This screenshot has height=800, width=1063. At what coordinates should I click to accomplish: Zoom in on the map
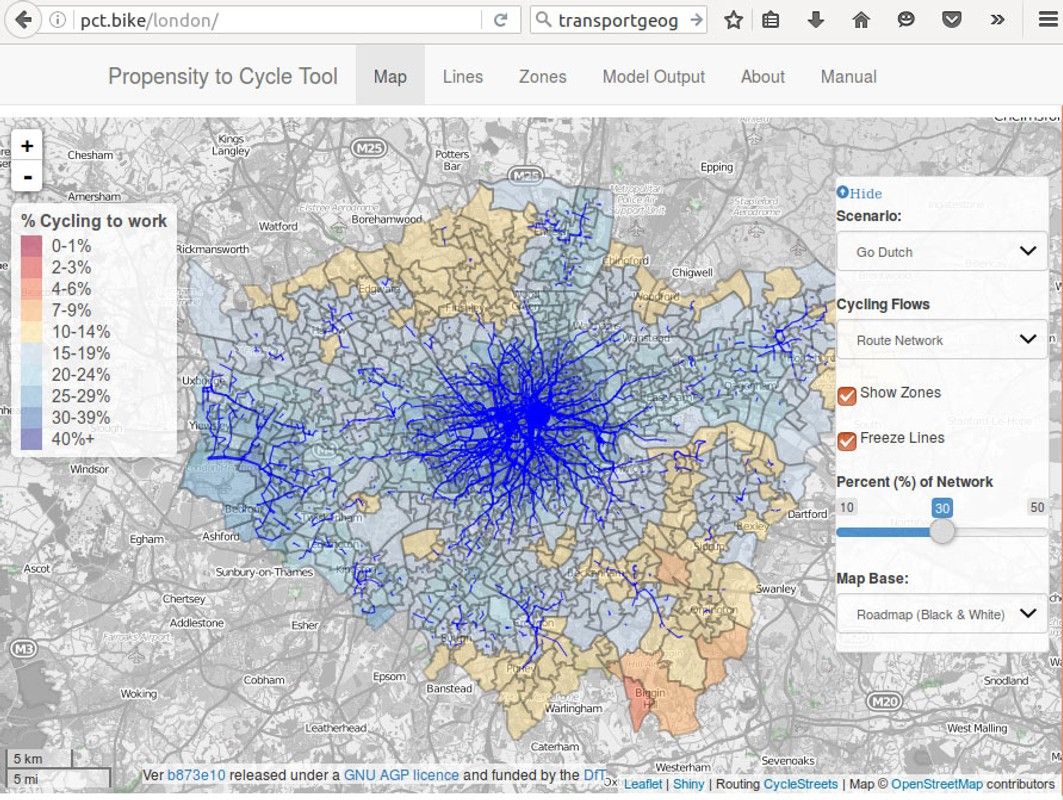(x=27, y=146)
